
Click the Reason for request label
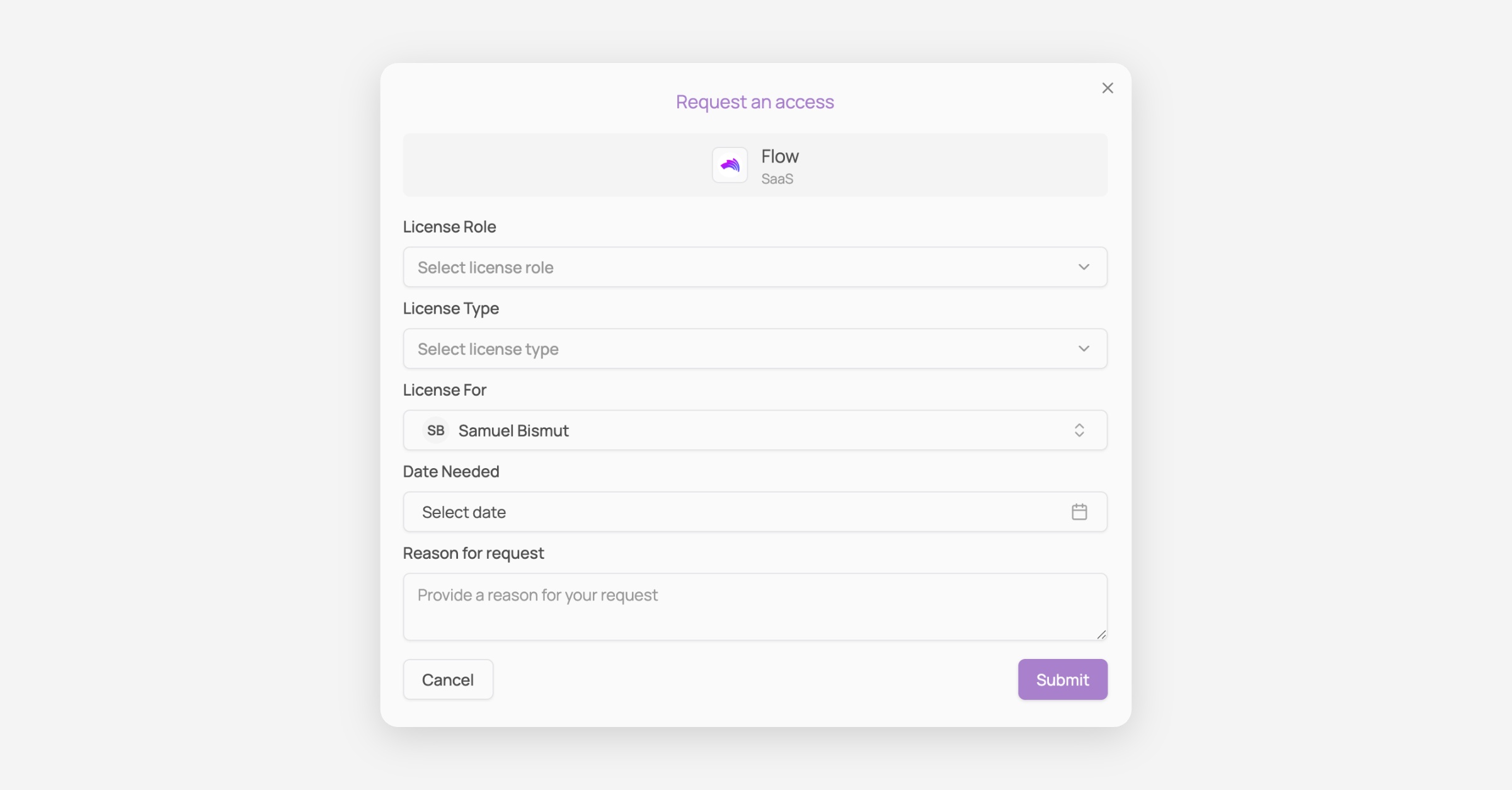tap(473, 552)
